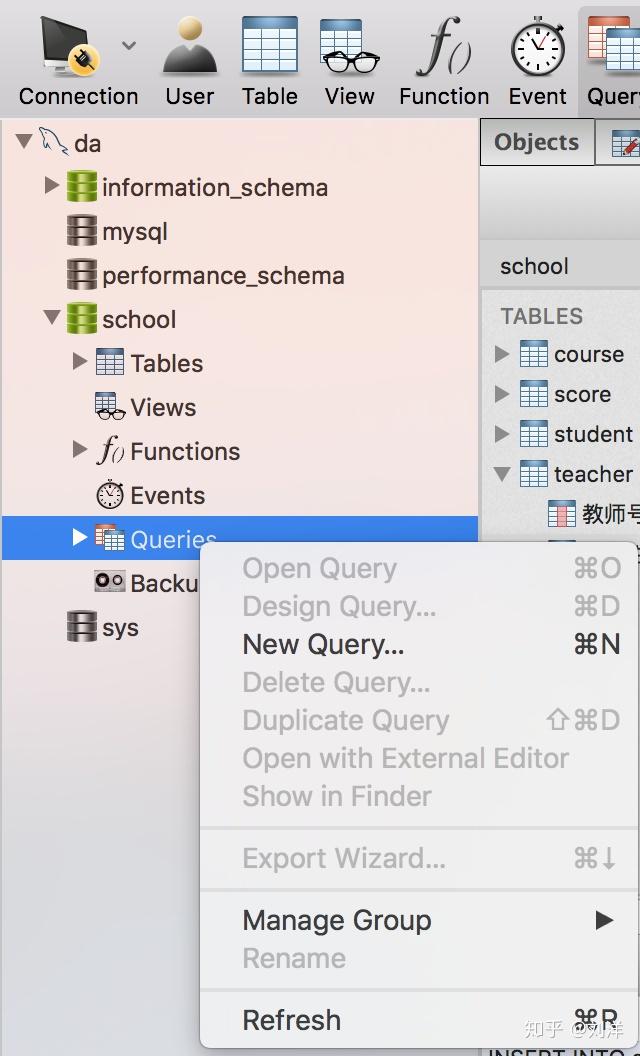
Task: Switch to the Objects tab
Action: (x=536, y=142)
